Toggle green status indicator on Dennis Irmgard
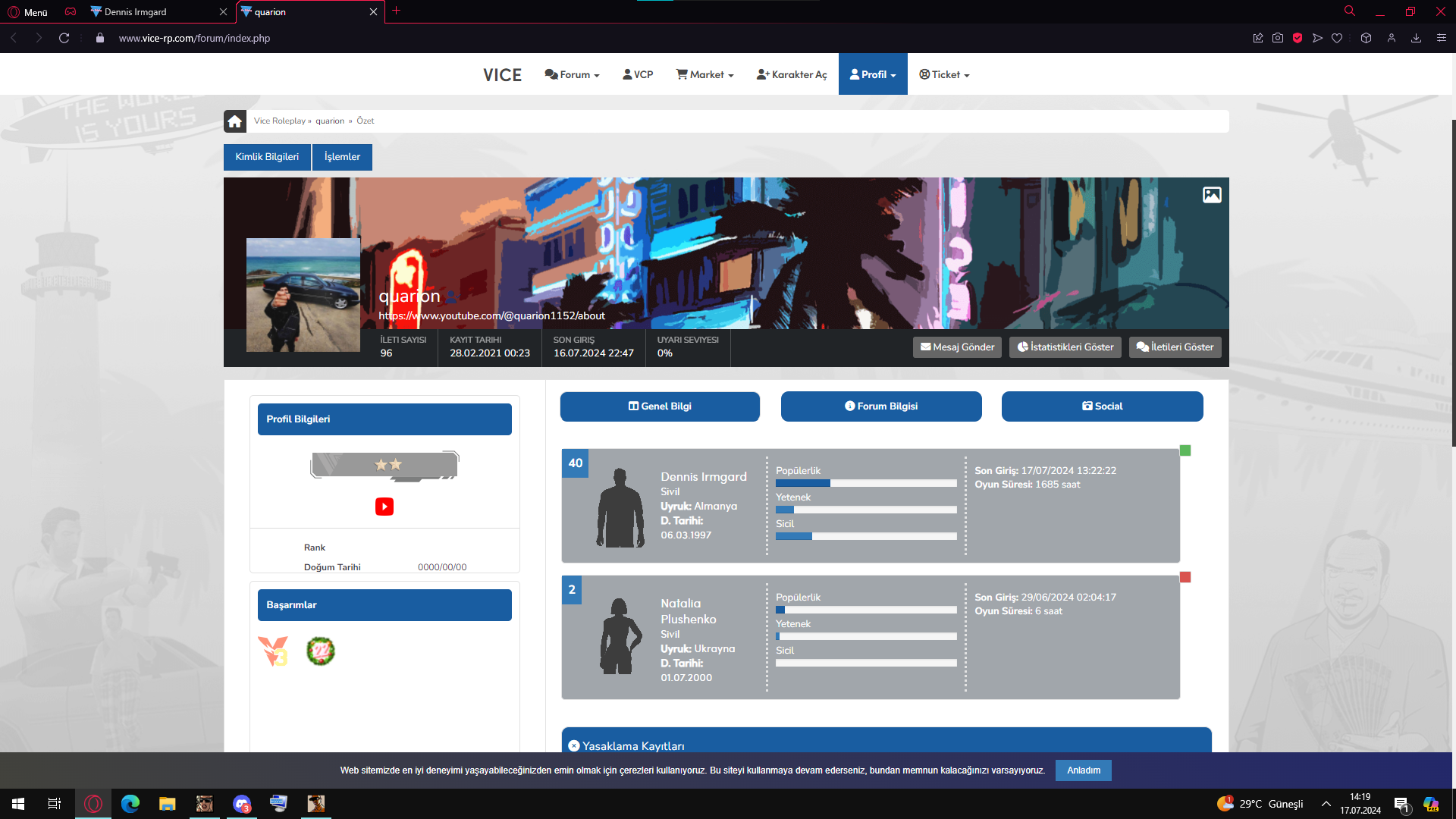Viewport: 1456px width, 819px height. coord(1185,450)
